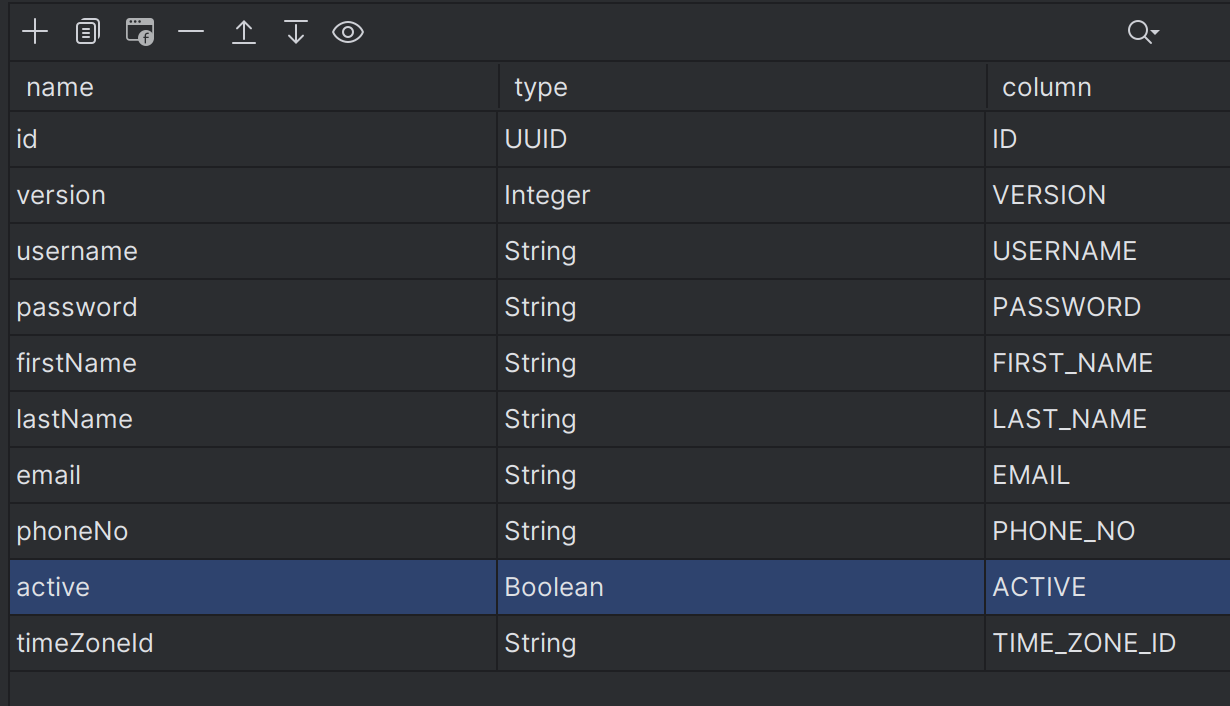Select the email attribute row
The image size is (1230, 706).
[x=620, y=475]
